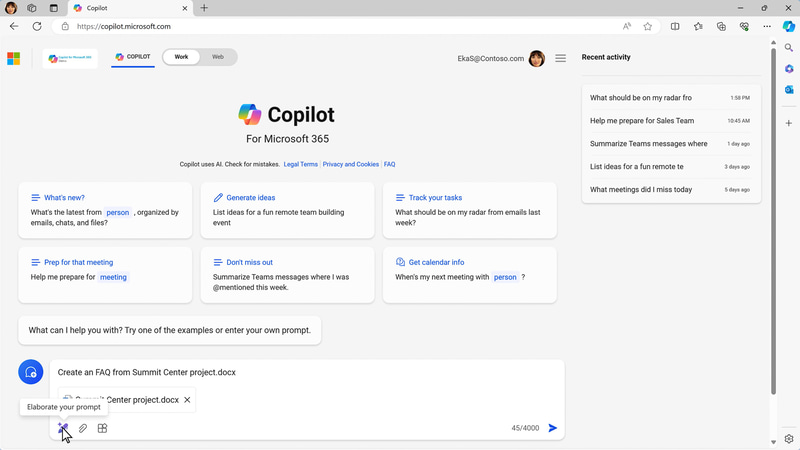800x450 pixels.
Task: Click the paperclip attach file icon
Action: coord(83,428)
